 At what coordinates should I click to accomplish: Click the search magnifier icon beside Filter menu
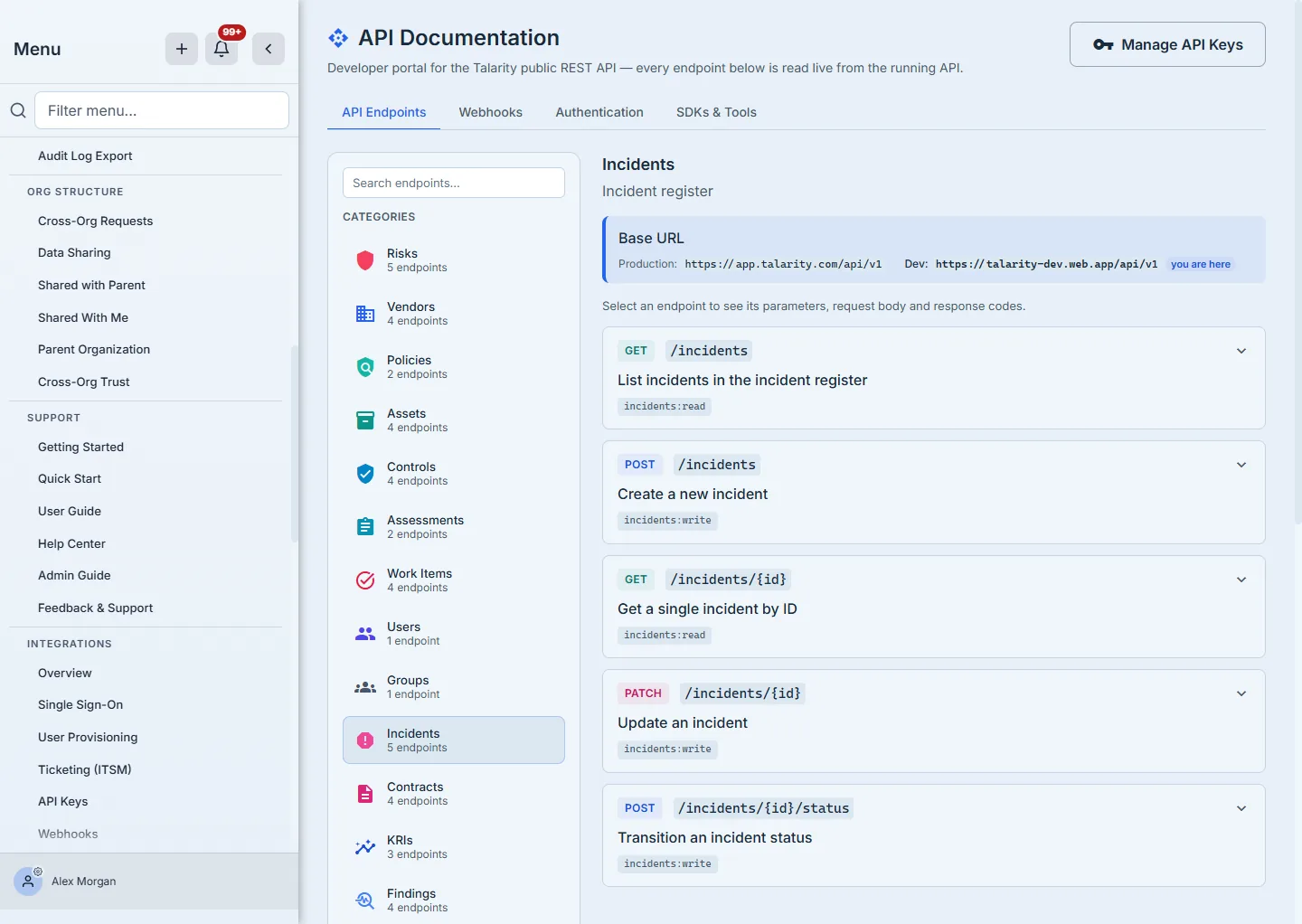pos(18,110)
